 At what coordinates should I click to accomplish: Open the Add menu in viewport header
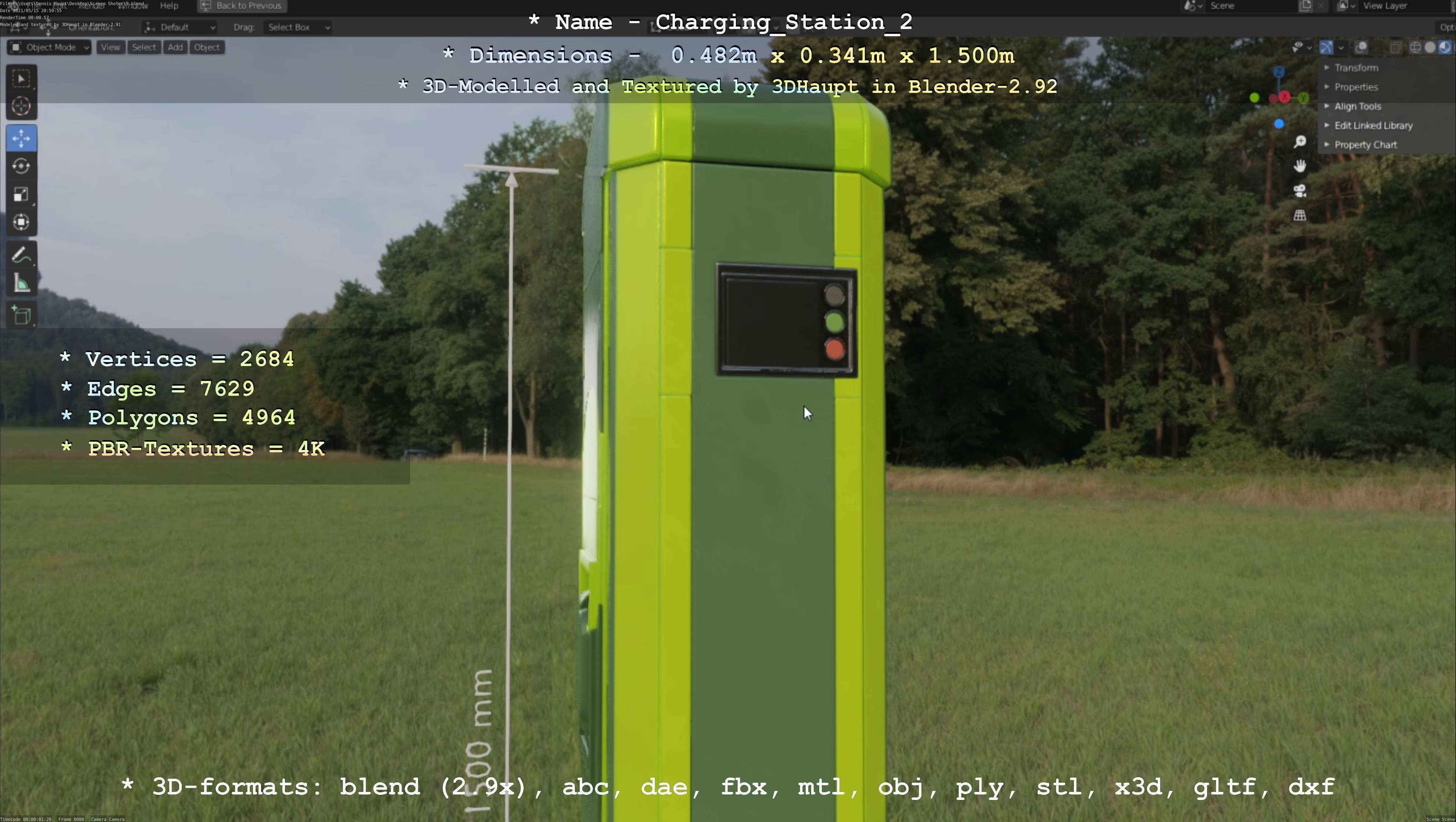click(175, 47)
